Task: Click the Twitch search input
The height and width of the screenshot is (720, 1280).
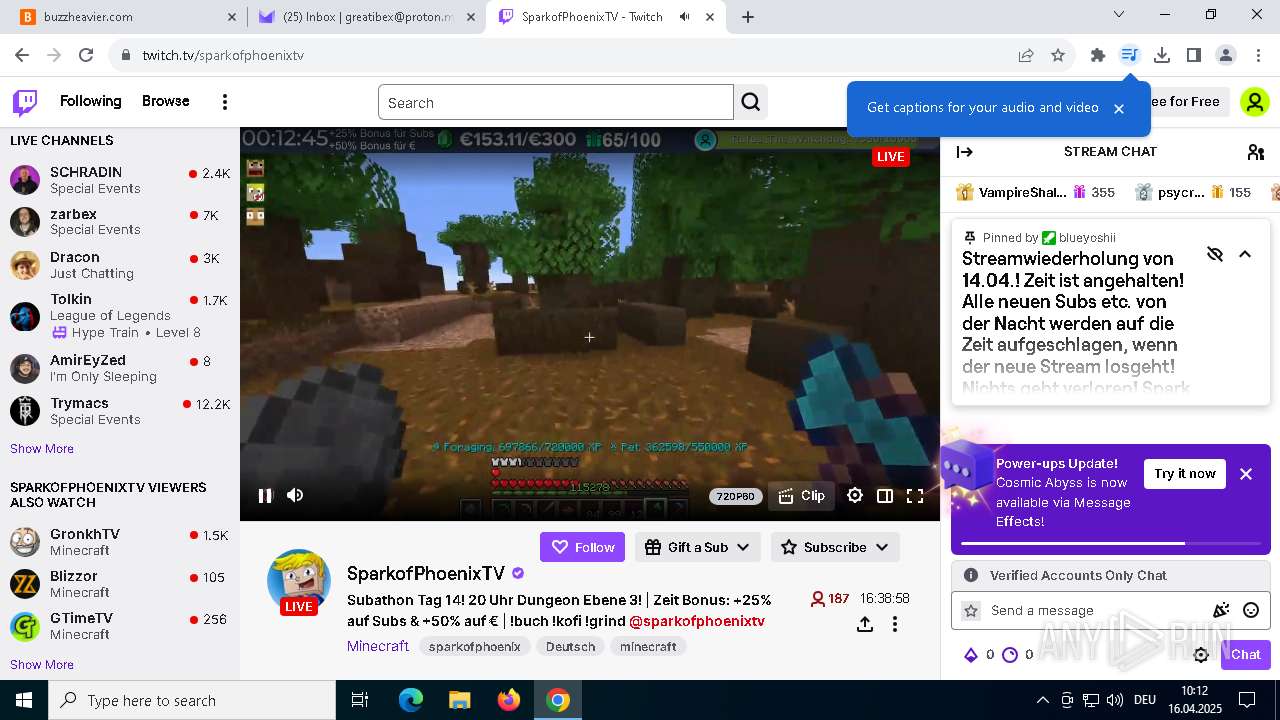Action: pos(556,102)
